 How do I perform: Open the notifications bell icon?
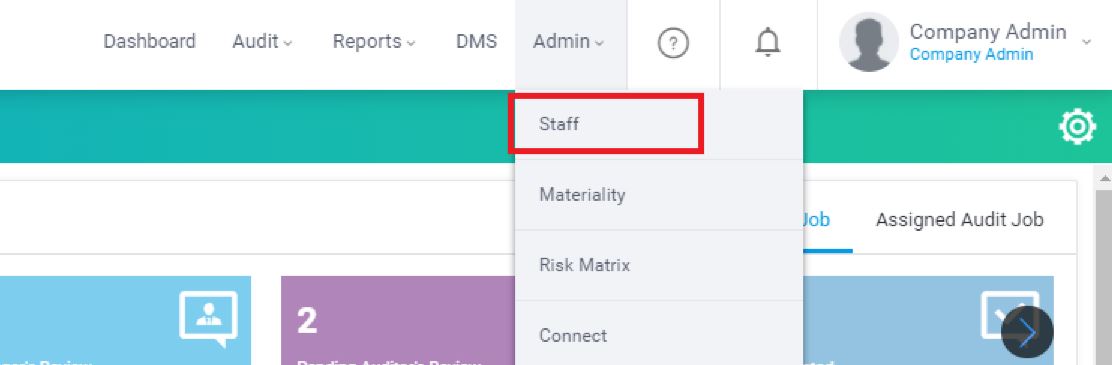coord(767,43)
